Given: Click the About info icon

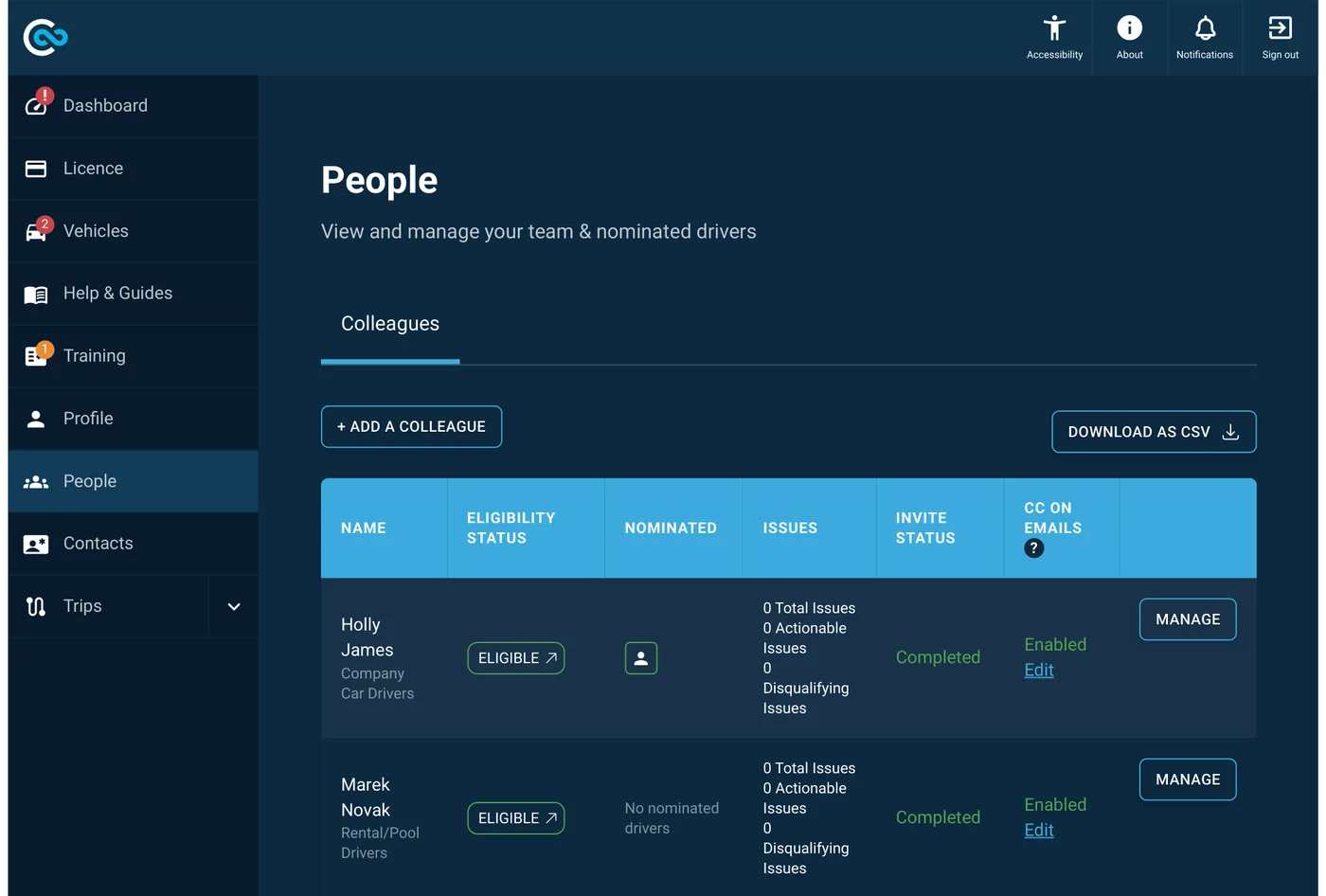Looking at the screenshot, I should click(x=1129, y=28).
